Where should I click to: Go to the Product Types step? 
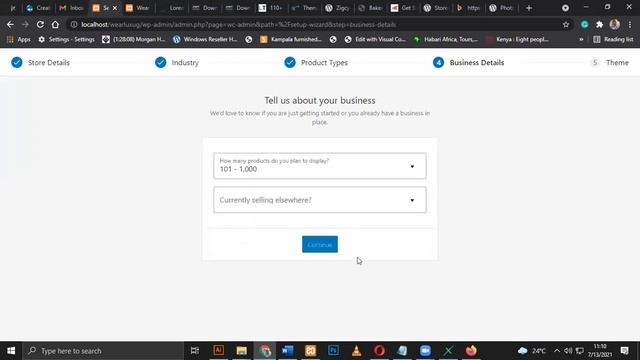point(316,62)
